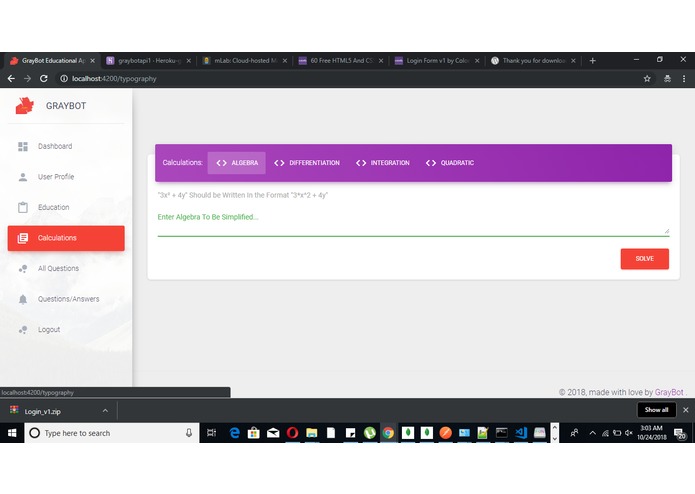This screenshot has height=494, width=695.
Task: Switch to the 60 Free HTML5 And CSS tab
Action: coord(341,61)
